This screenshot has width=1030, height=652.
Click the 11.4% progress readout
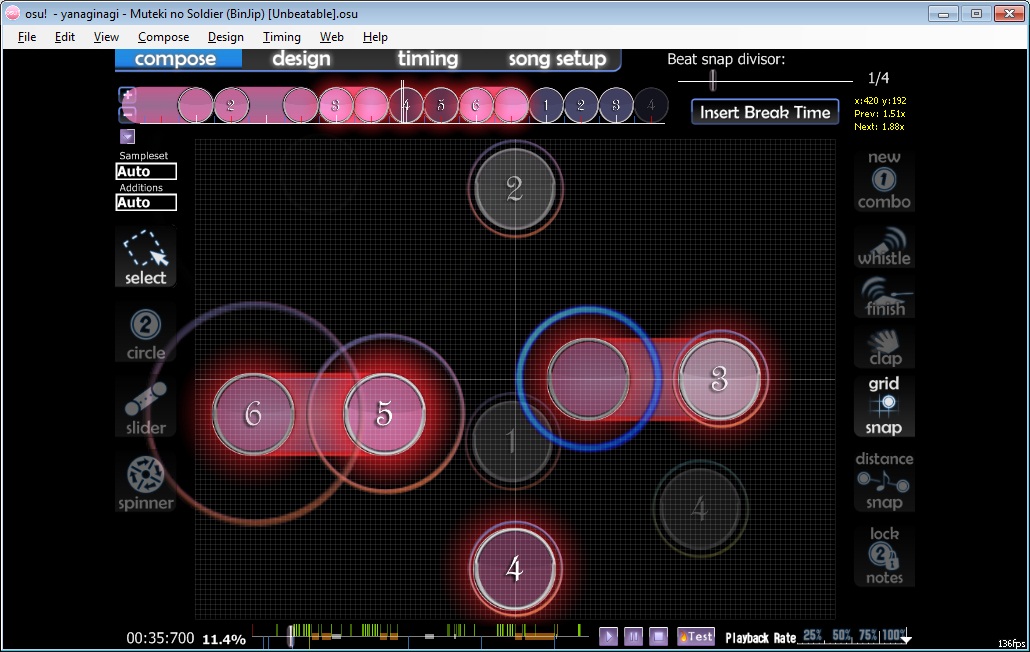click(224, 640)
